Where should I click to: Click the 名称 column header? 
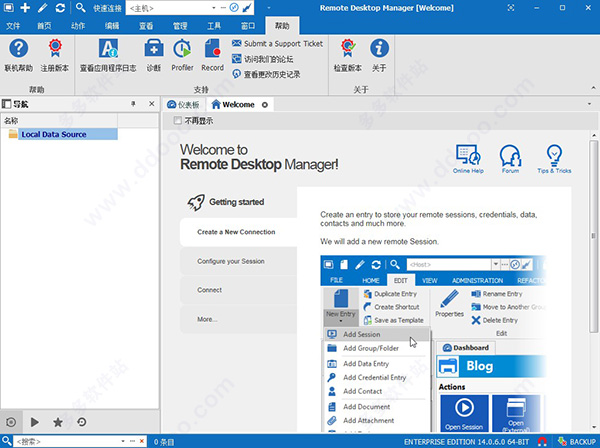59,121
